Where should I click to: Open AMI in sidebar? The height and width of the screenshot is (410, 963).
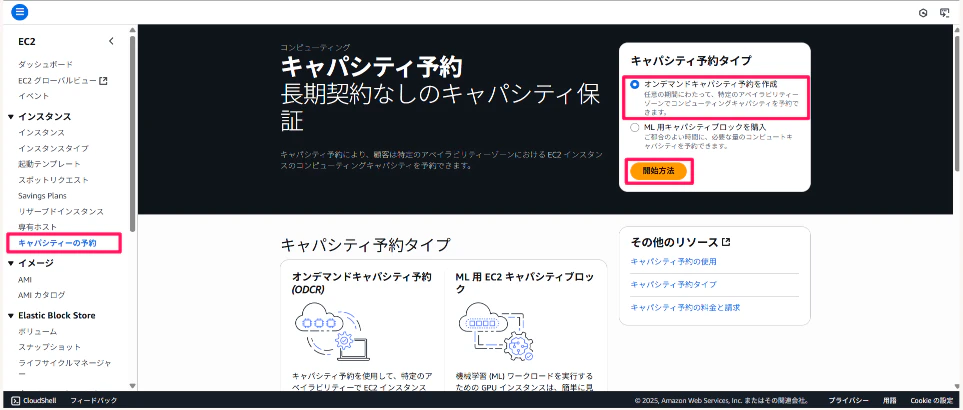25,279
